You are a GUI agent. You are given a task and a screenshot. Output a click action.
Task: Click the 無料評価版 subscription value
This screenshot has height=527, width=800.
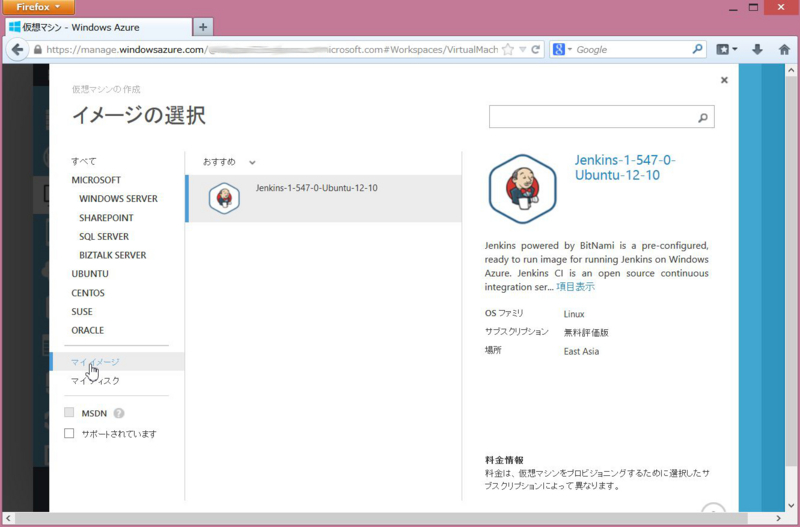pyautogui.click(x=586, y=333)
